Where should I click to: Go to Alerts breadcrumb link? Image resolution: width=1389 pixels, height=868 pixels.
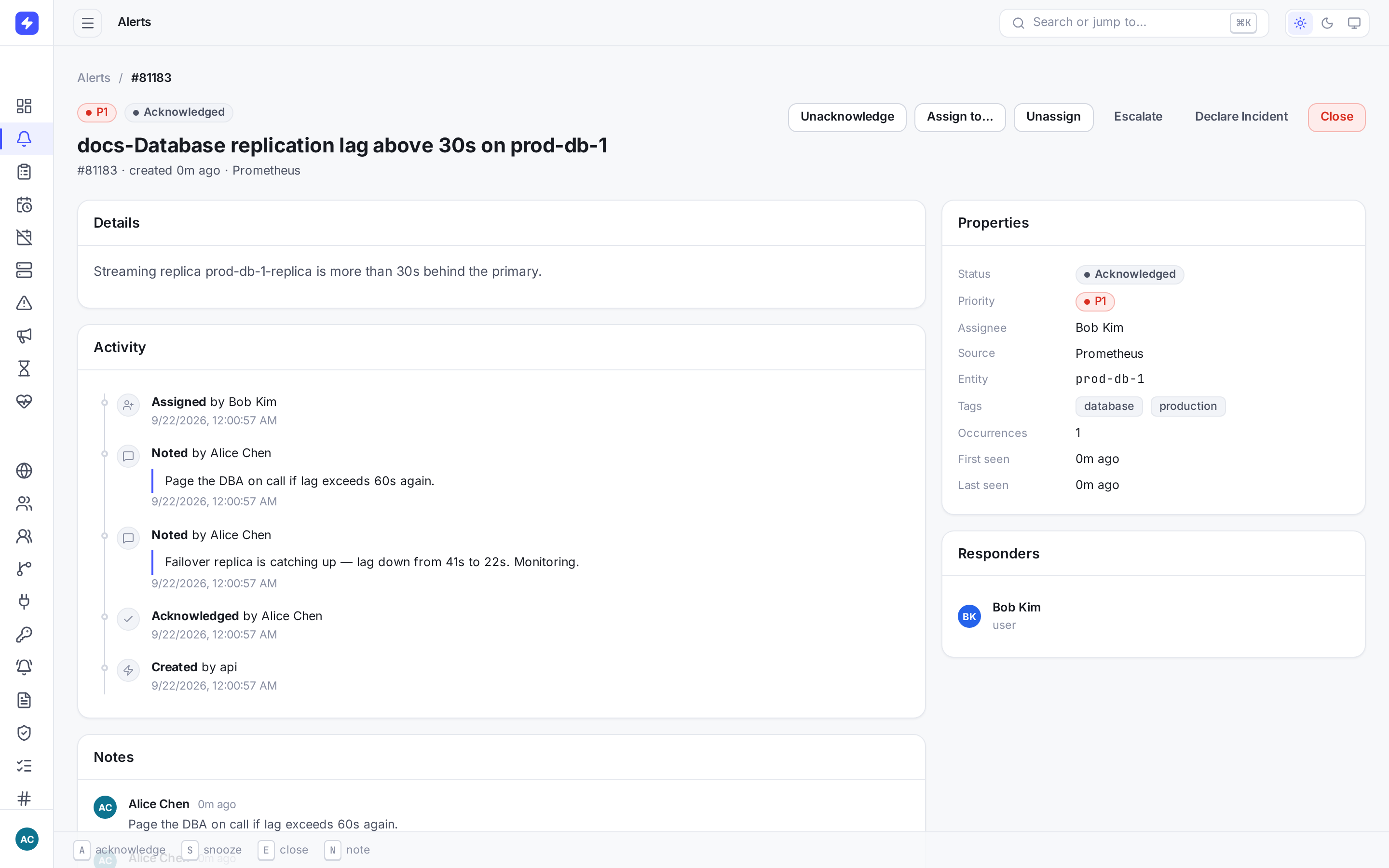point(94,78)
